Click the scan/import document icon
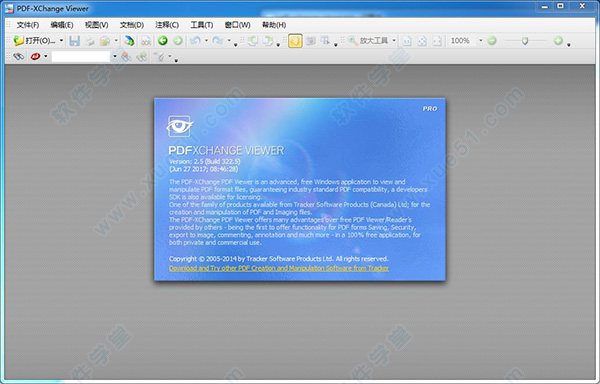 click(129, 41)
